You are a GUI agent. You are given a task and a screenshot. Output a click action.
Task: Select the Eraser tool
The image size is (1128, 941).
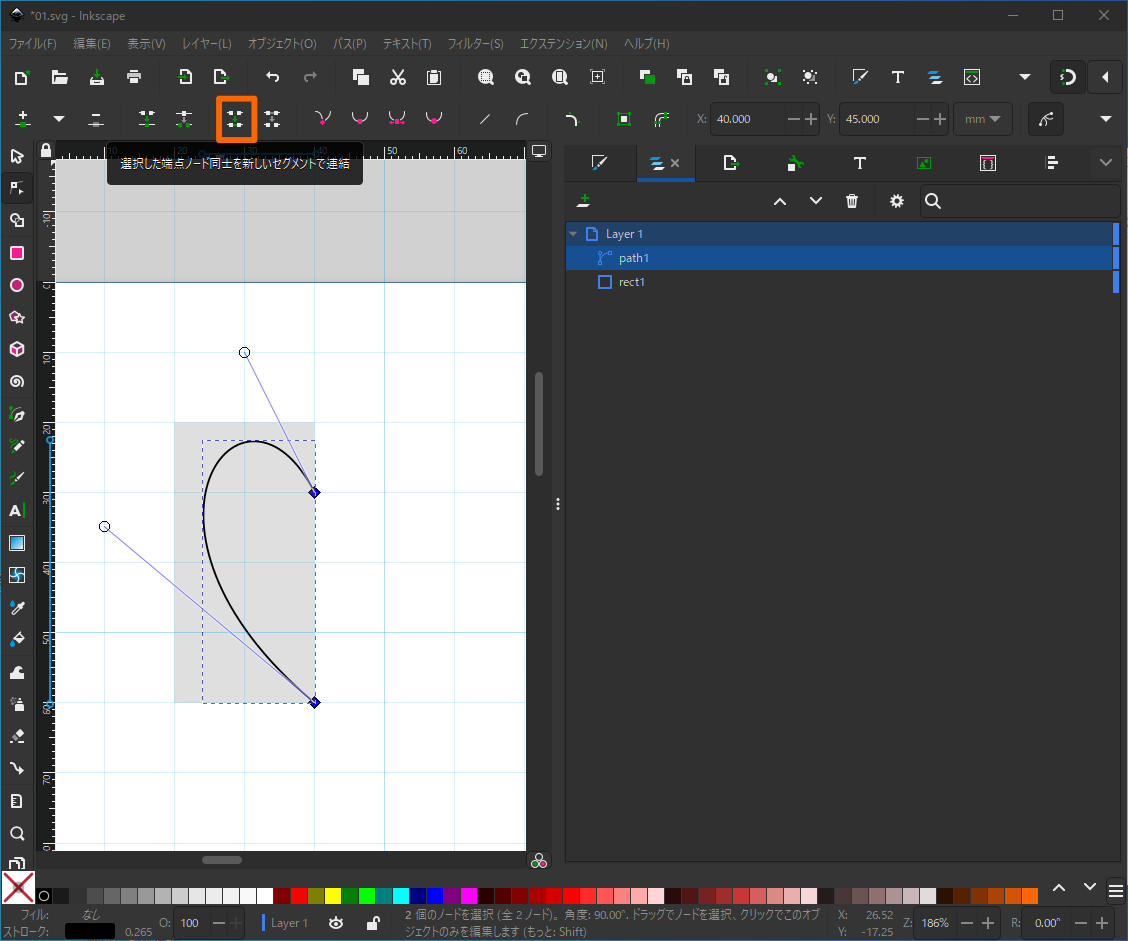[x=17, y=737]
